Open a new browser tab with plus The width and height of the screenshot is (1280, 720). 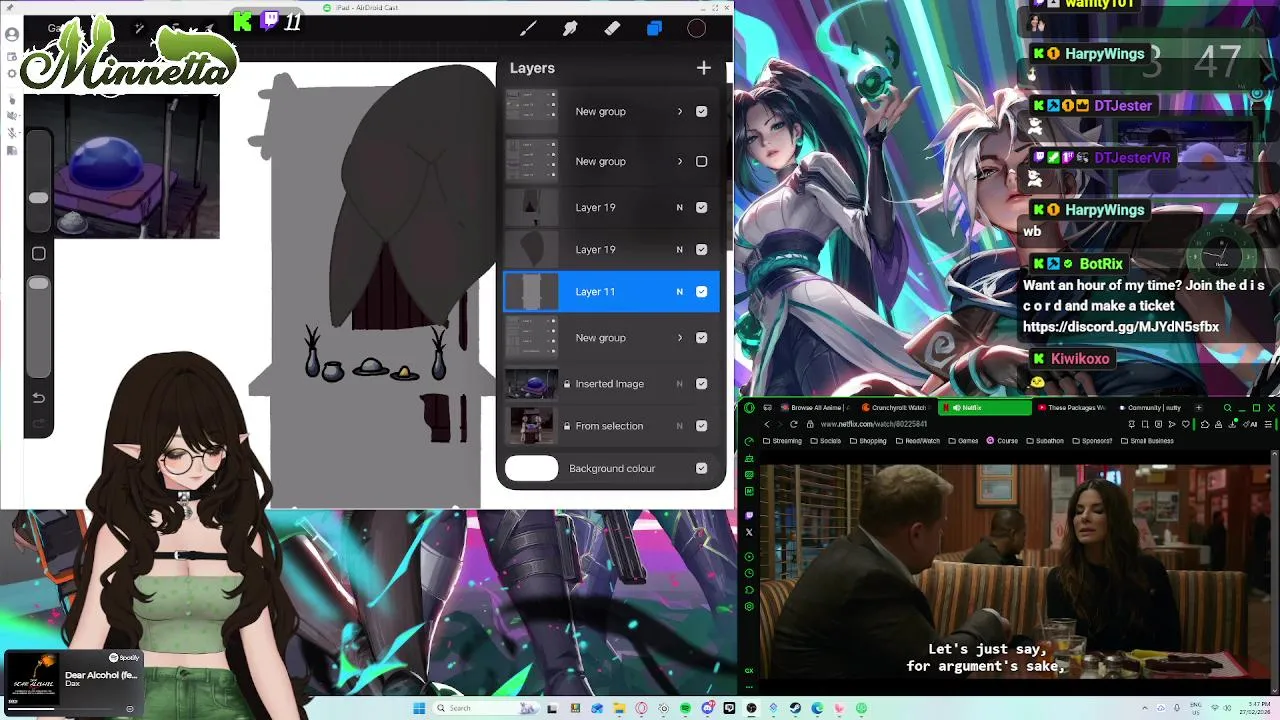point(1198,408)
